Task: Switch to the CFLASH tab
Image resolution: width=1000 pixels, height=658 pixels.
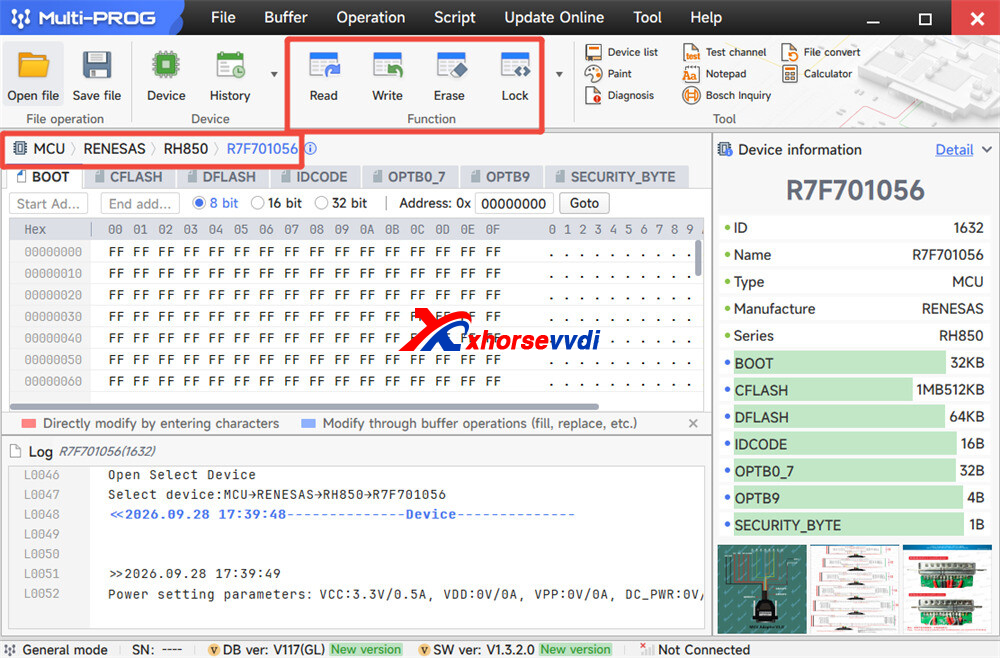Action: tap(129, 177)
